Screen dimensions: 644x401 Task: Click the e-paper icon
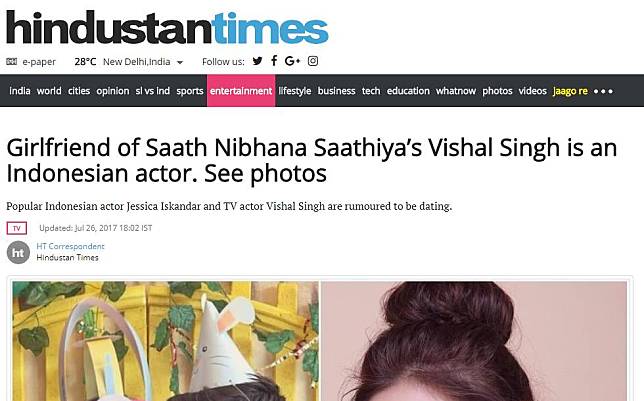12,62
